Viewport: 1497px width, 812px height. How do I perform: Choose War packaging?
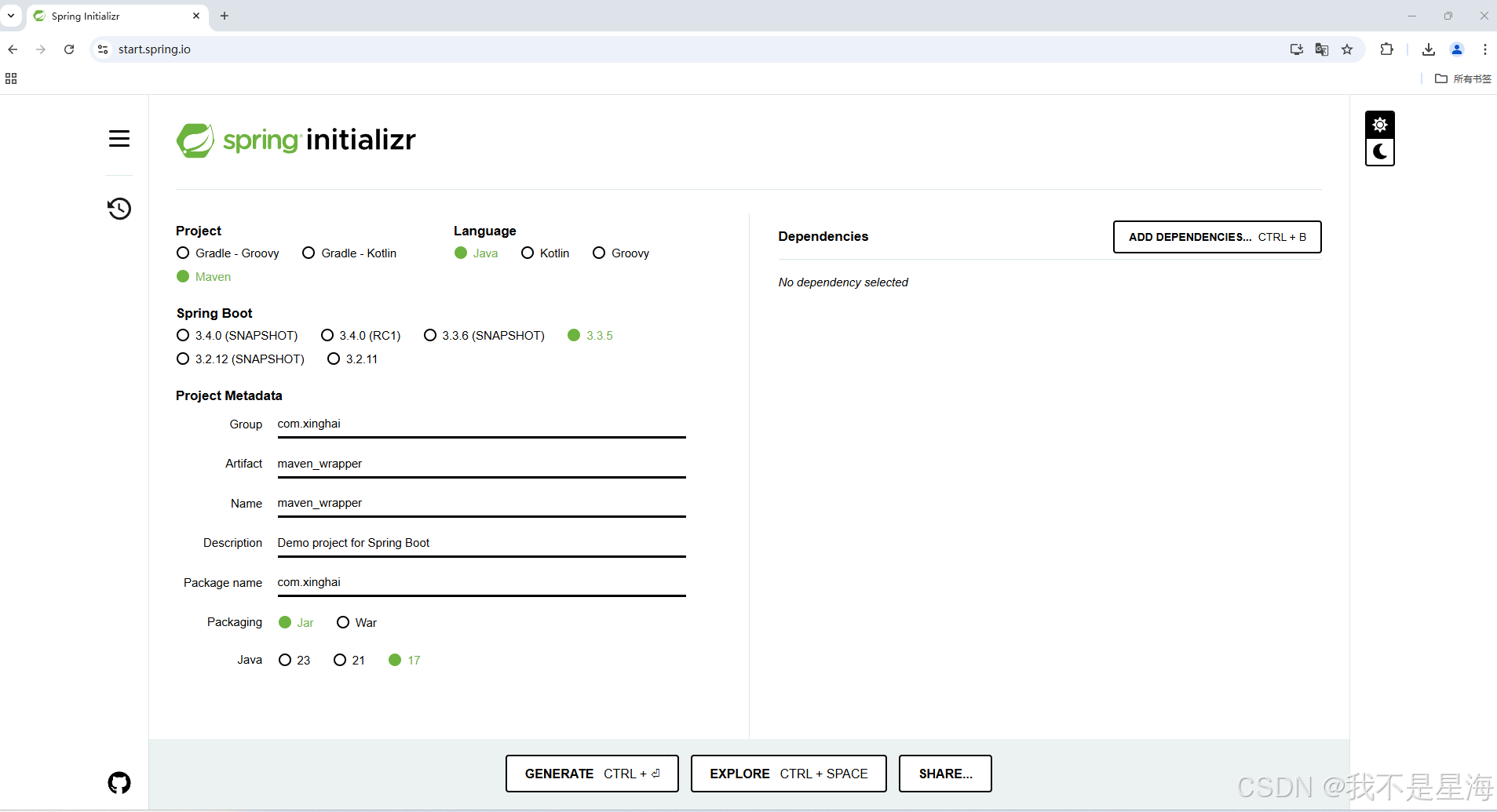356,623
